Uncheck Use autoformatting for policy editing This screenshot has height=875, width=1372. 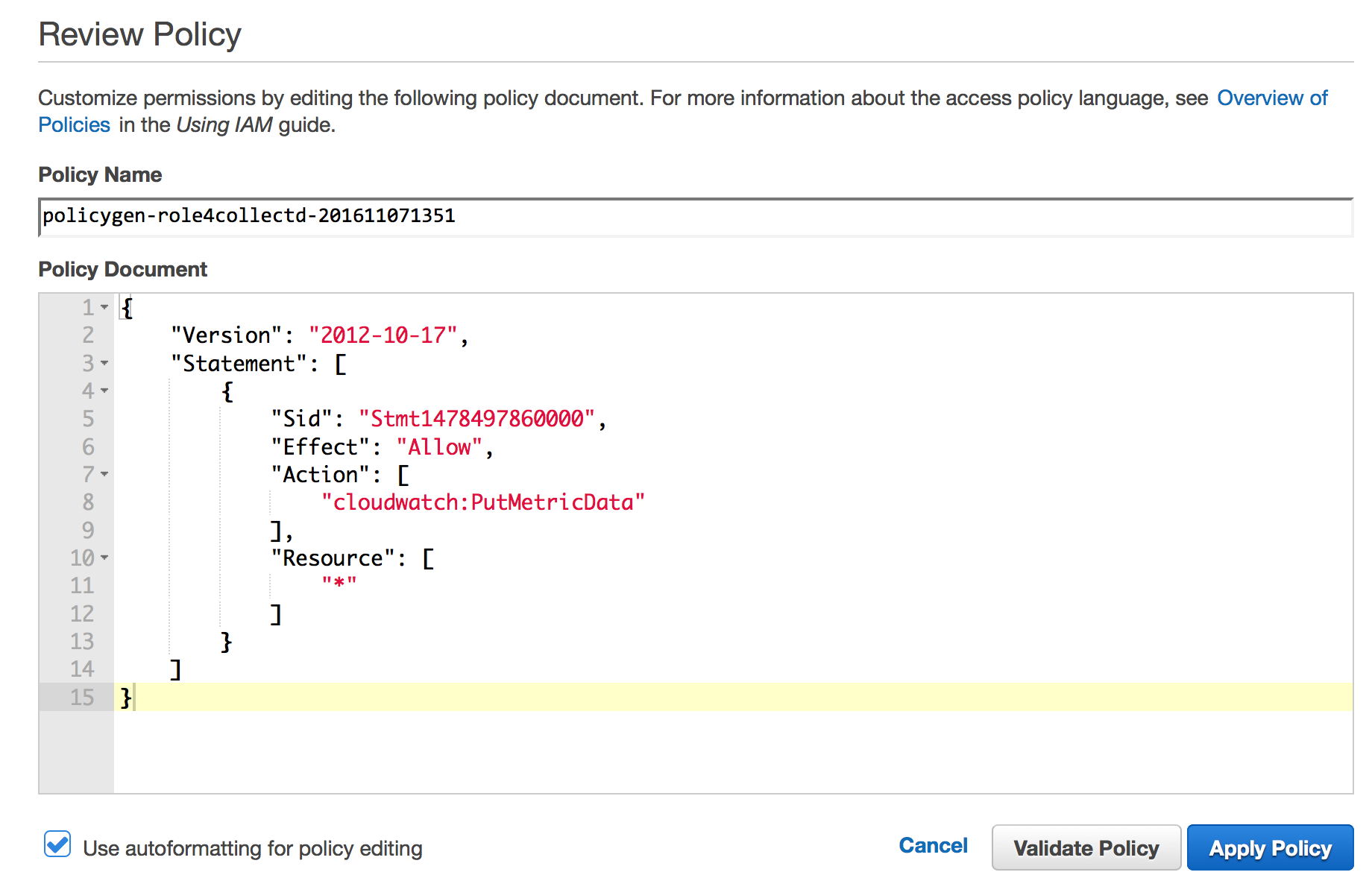[x=57, y=845]
